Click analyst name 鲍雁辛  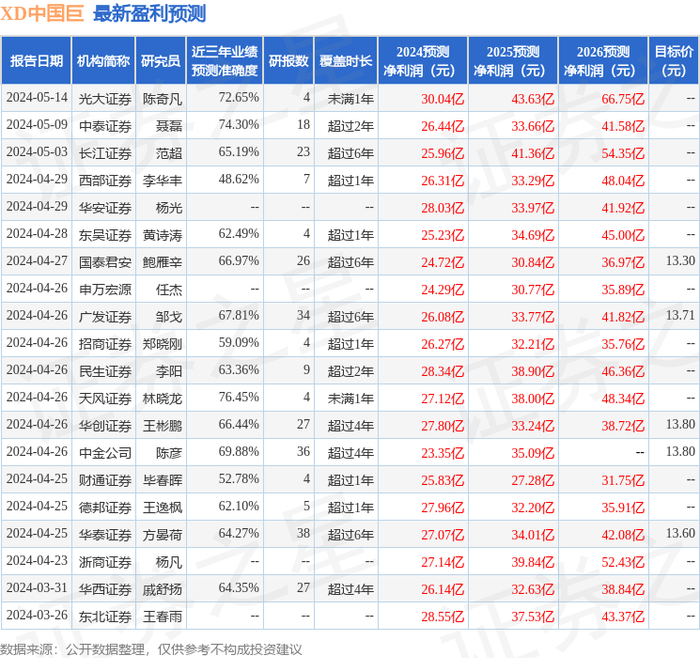click(x=162, y=262)
